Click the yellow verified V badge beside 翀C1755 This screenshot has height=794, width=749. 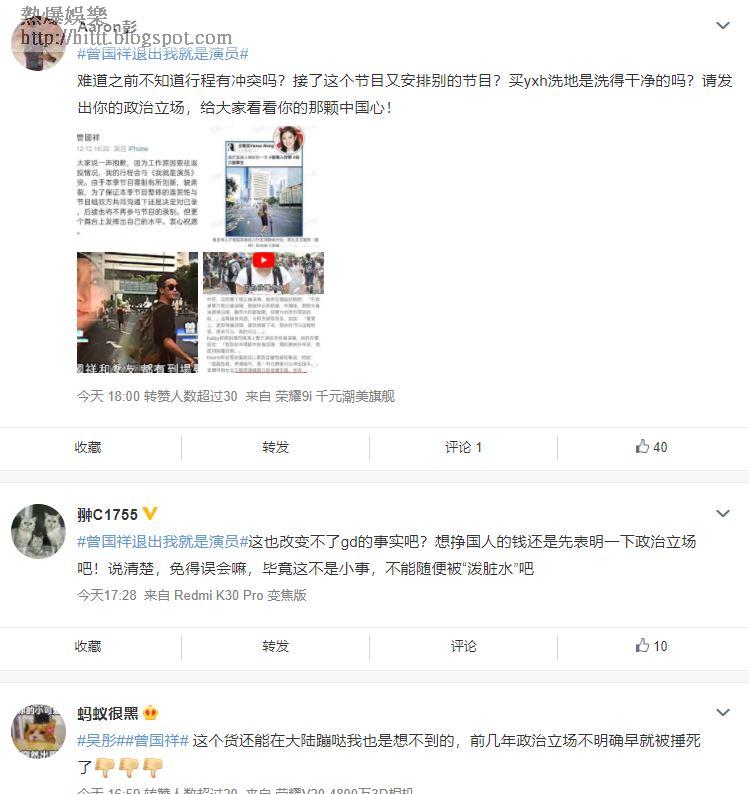150,514
